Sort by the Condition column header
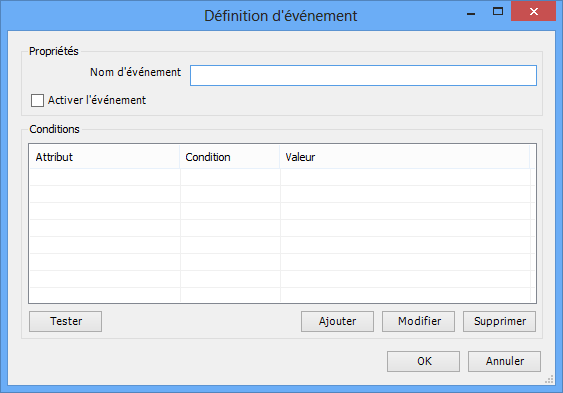563x393 pixels. pyautogui.click(x=230, y=157)
